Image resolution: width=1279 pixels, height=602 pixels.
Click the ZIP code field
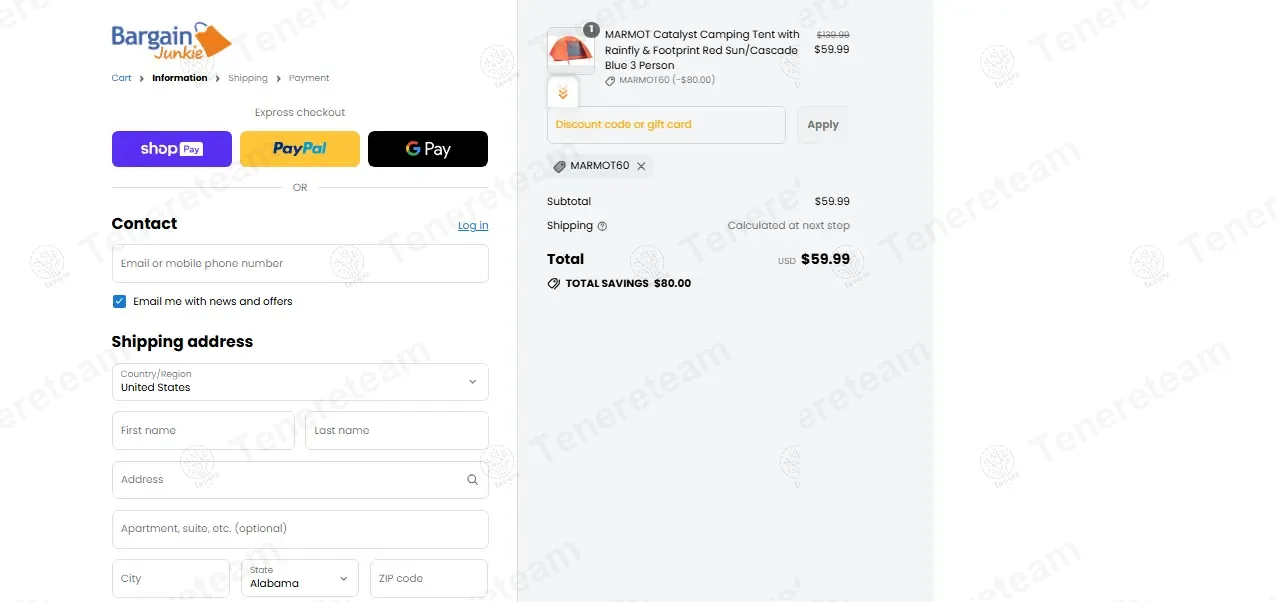click(x=429, y=578)
